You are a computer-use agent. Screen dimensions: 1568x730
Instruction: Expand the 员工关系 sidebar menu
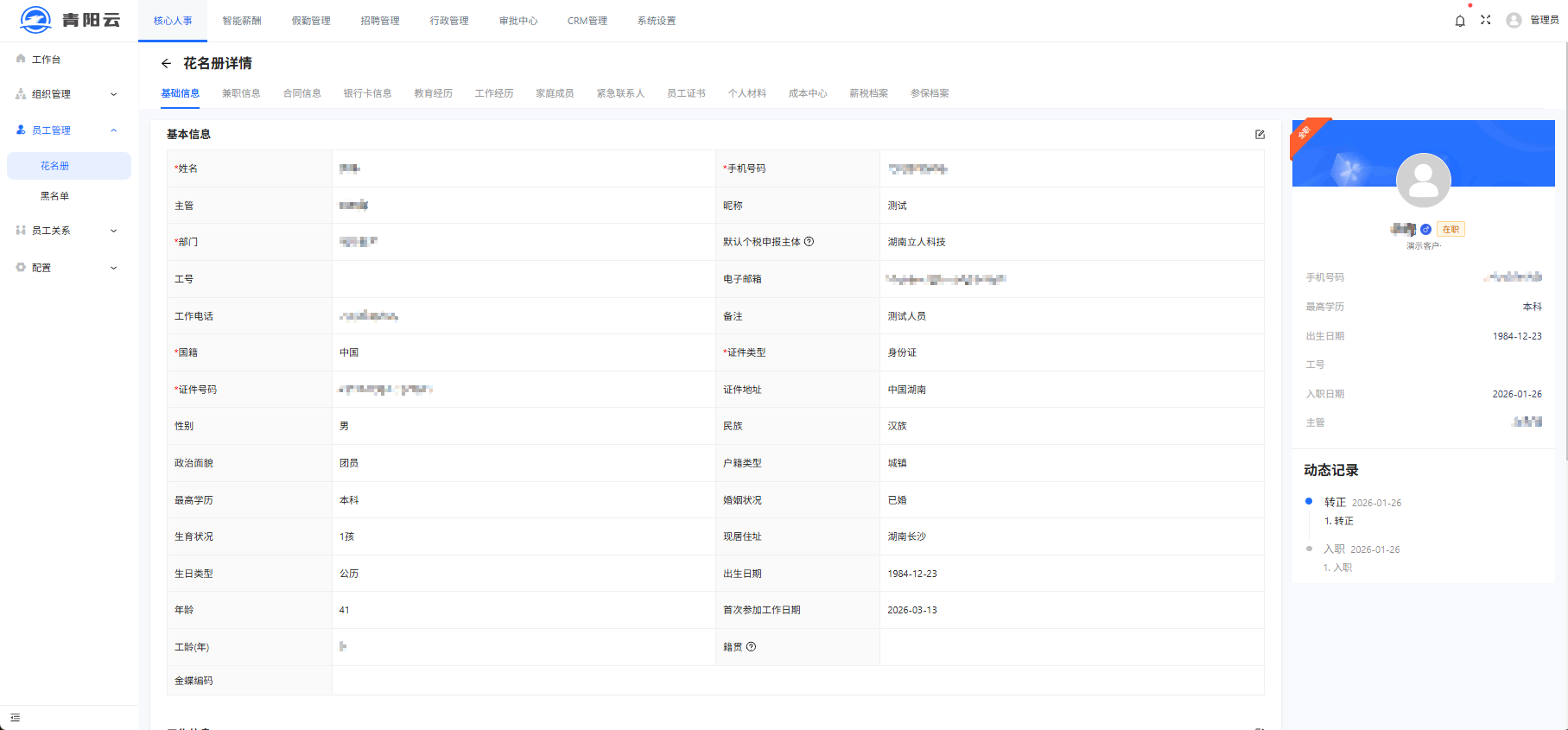coord(67,231)
